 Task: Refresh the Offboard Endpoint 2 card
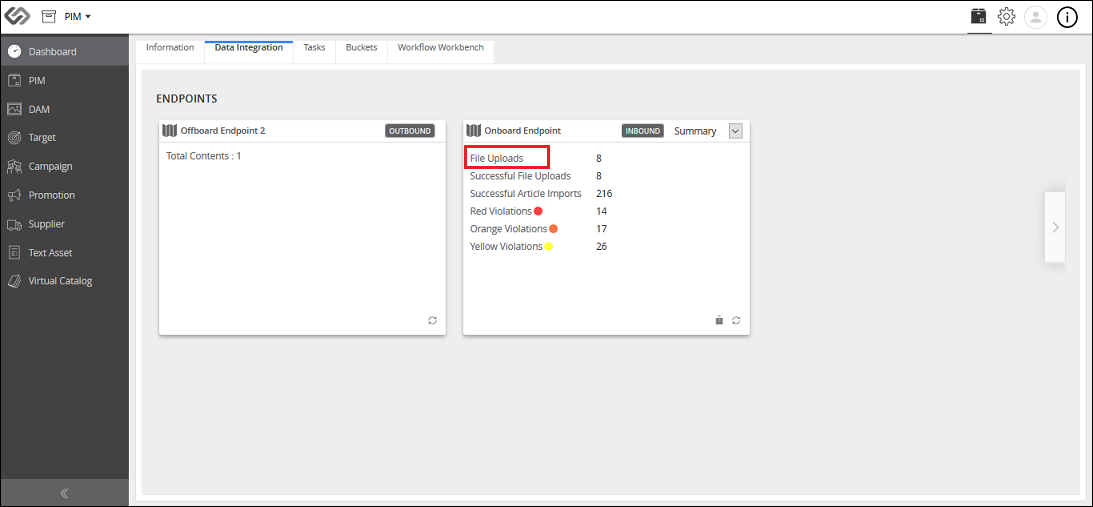tap(432, 320)
